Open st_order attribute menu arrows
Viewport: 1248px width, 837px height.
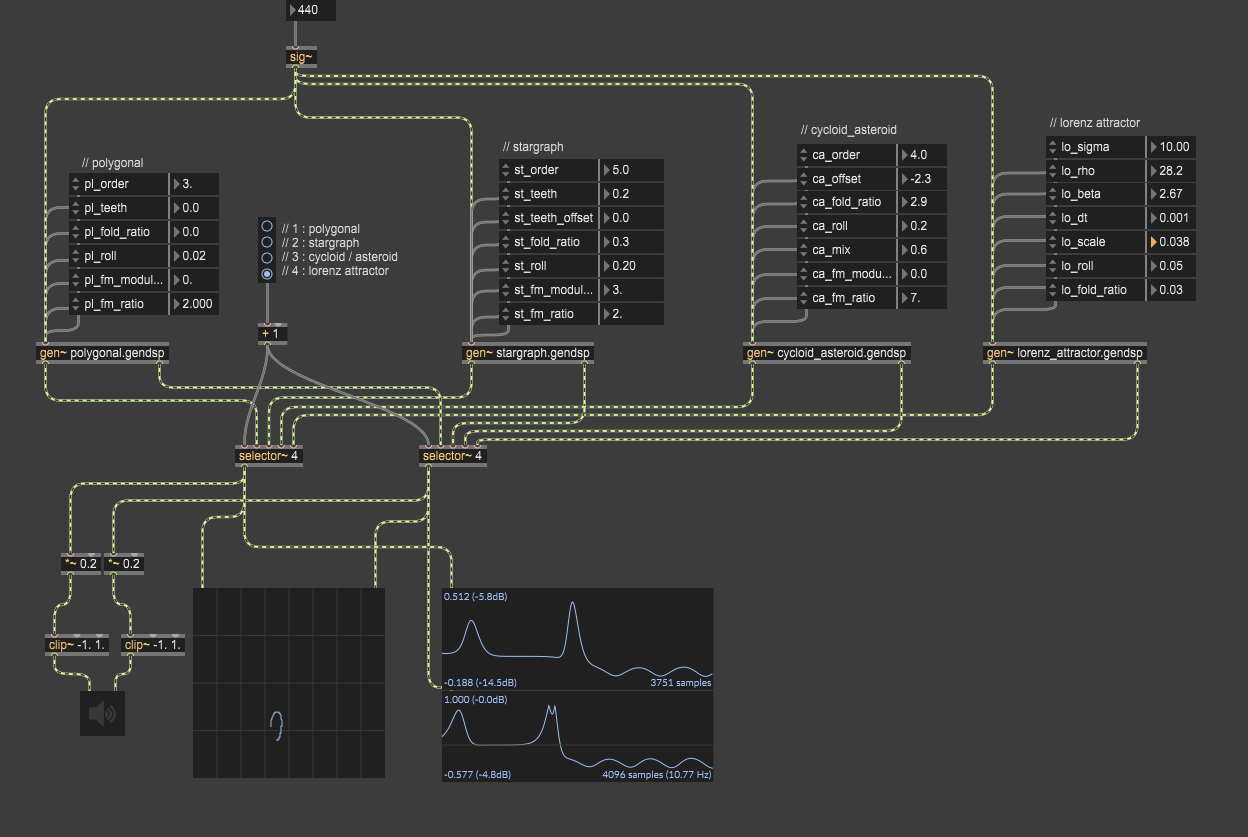coord(505,170)
